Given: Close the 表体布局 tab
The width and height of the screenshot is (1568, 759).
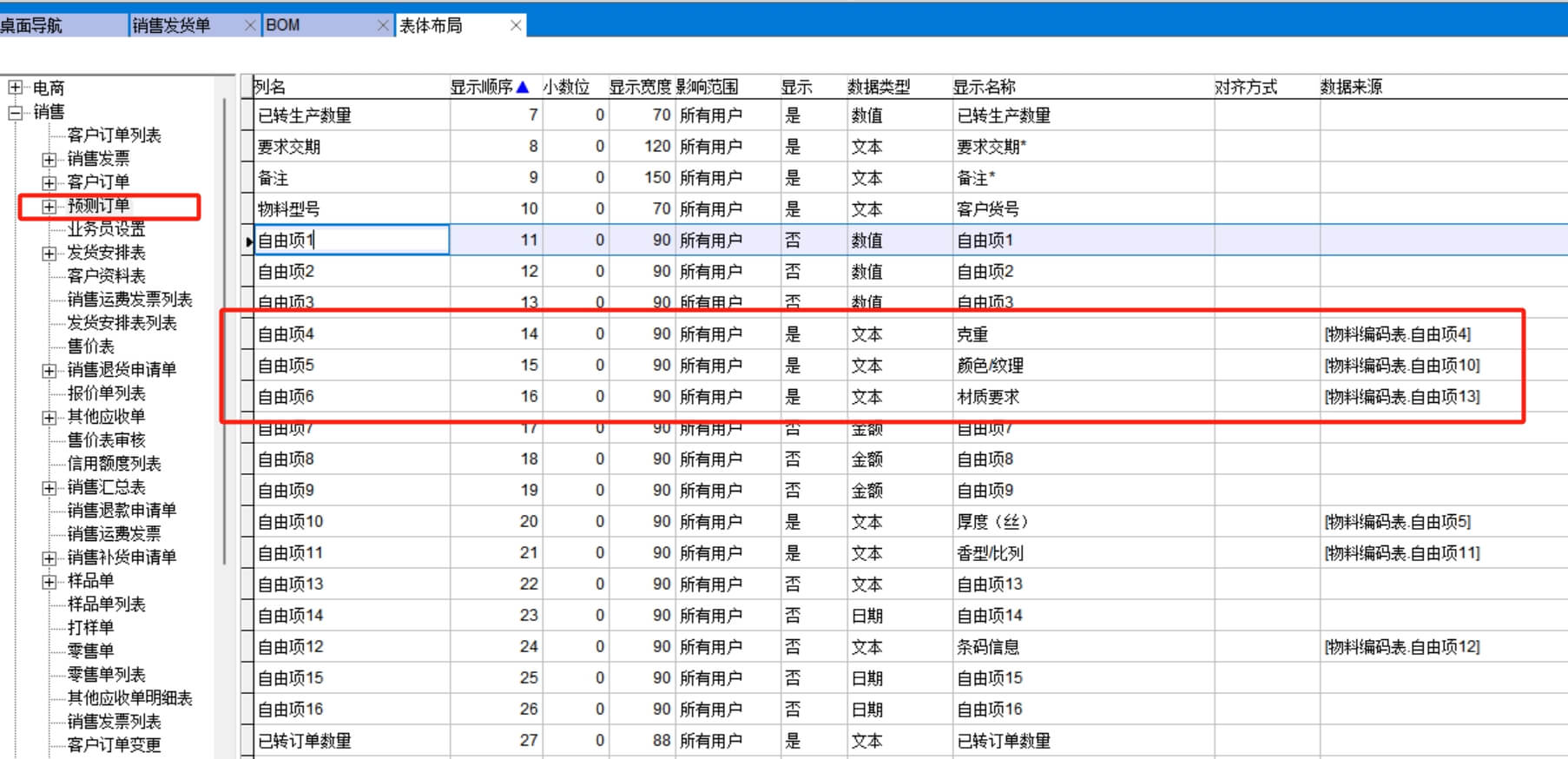Looking at the screenshot, I should coord(516,25).
